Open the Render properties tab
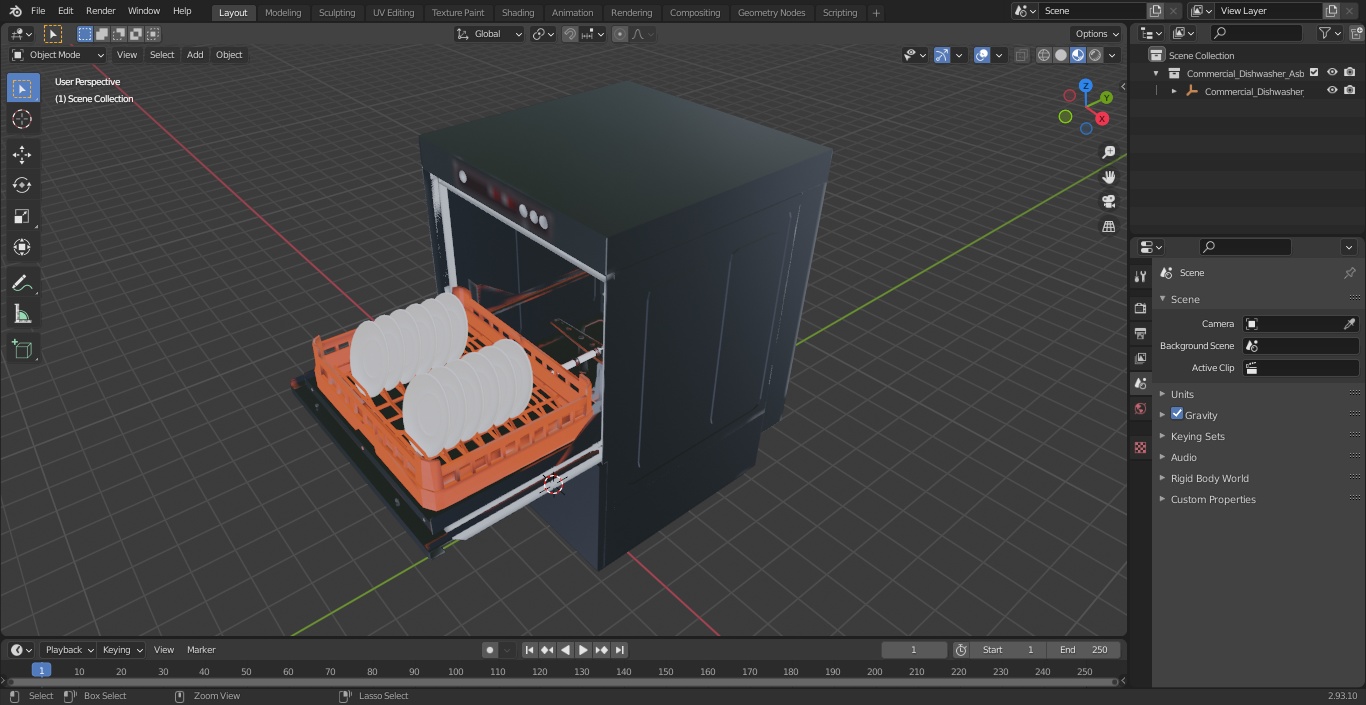This screenshot has width=1366, height=705. click(x=1140, y=308)
